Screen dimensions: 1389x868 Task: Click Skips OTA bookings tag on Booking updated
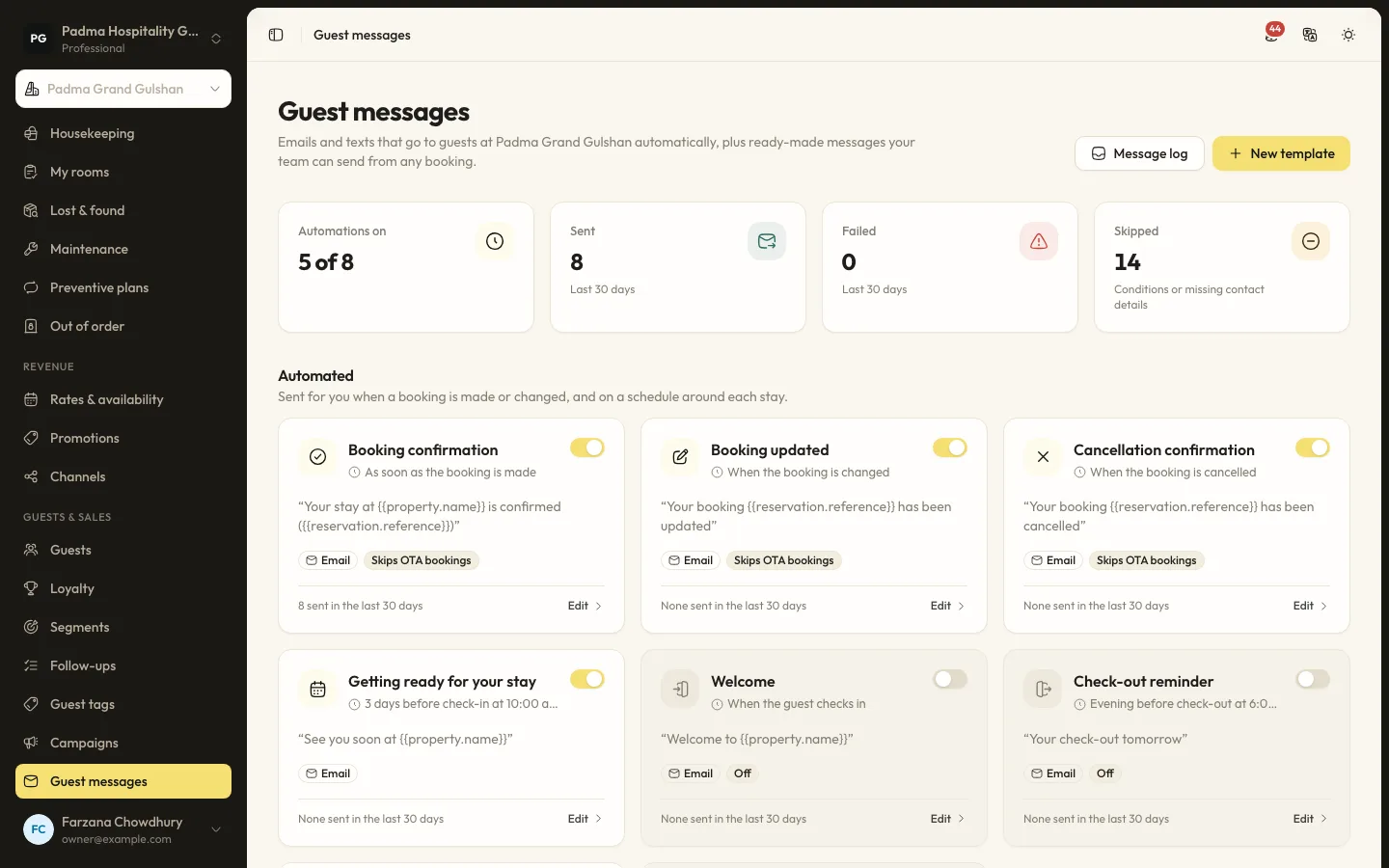[784, 560]
